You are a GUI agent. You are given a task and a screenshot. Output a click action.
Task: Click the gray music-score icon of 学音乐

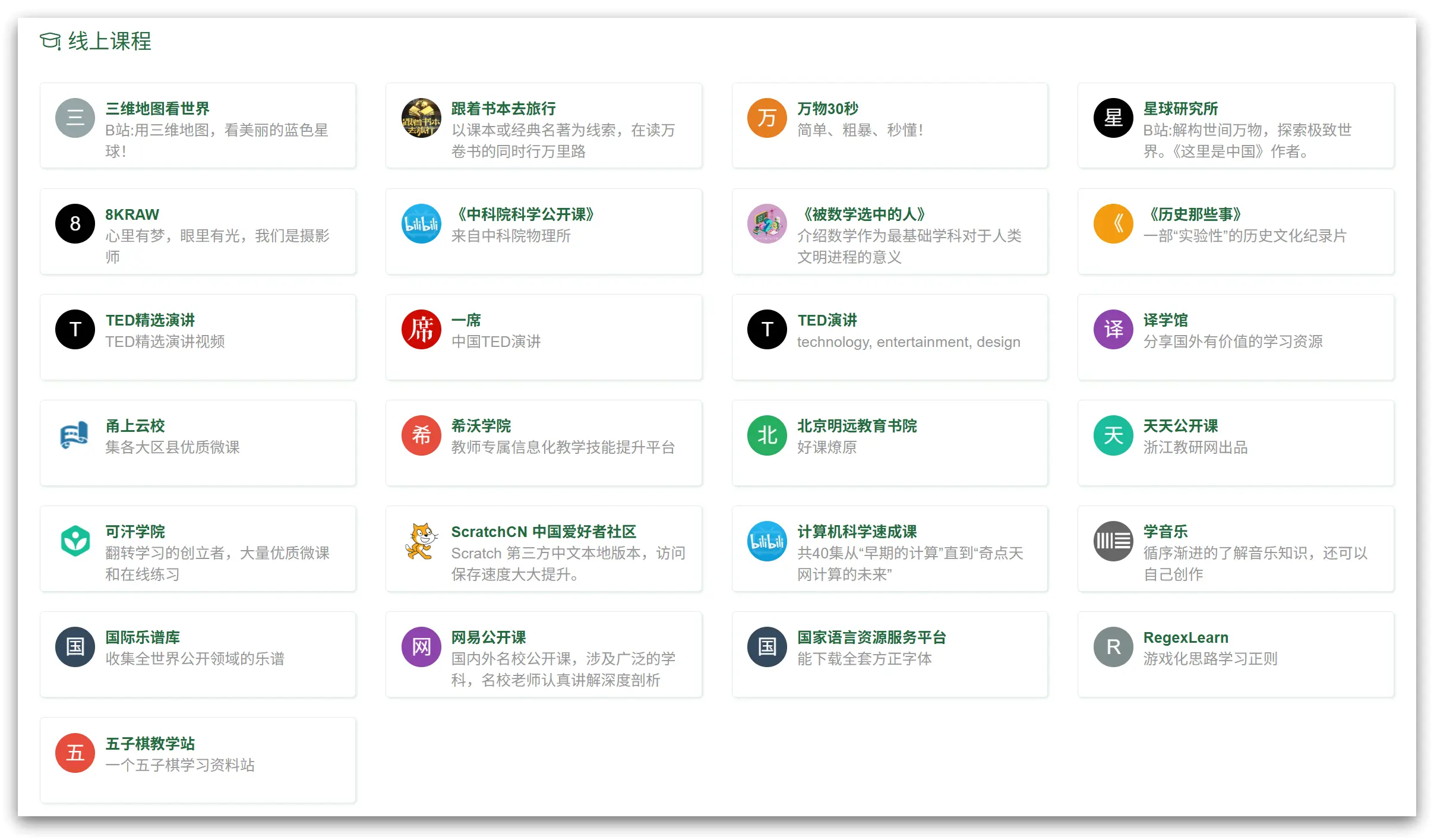coord(1113,541)
